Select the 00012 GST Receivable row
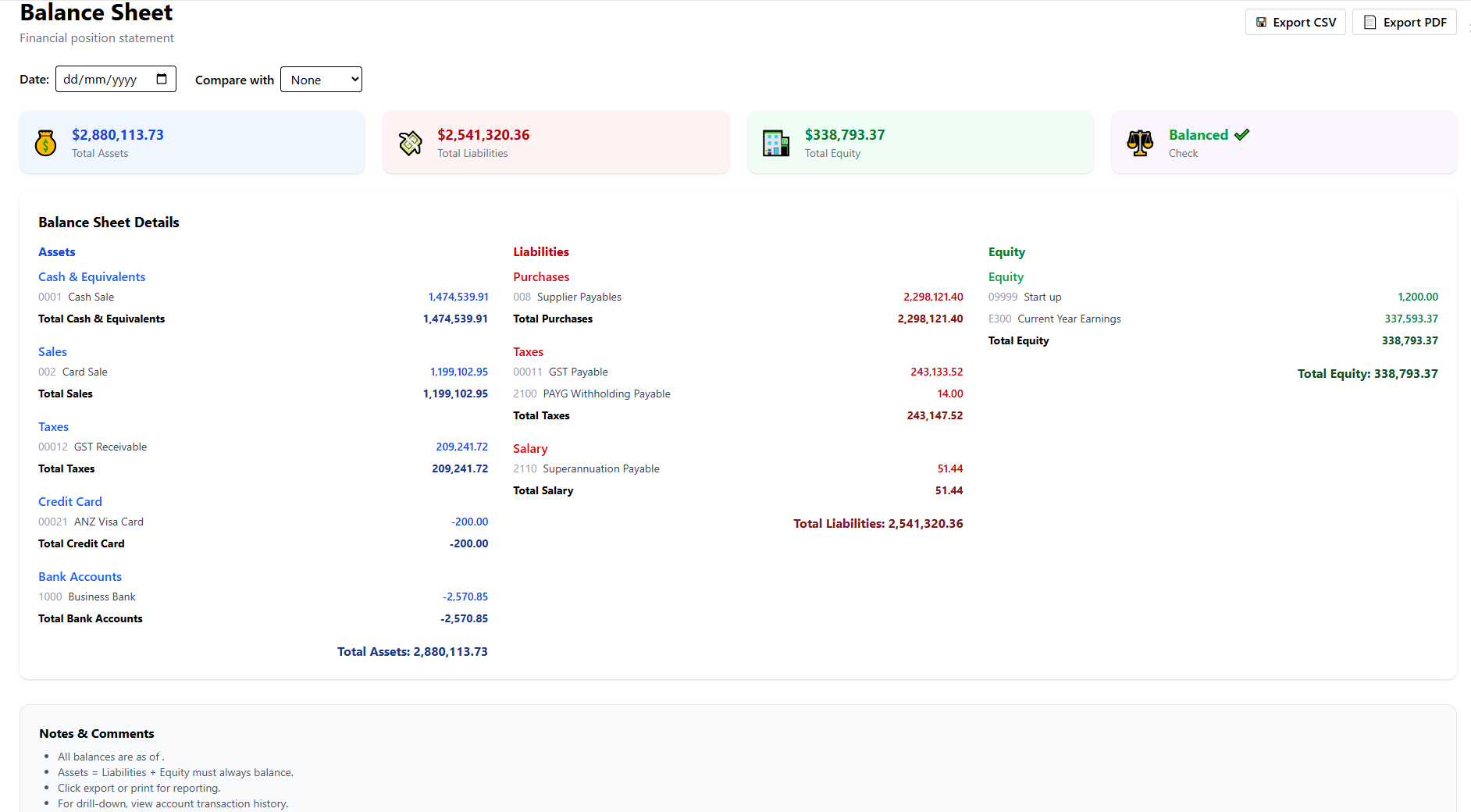The image size is (1471, 812). 263,447
